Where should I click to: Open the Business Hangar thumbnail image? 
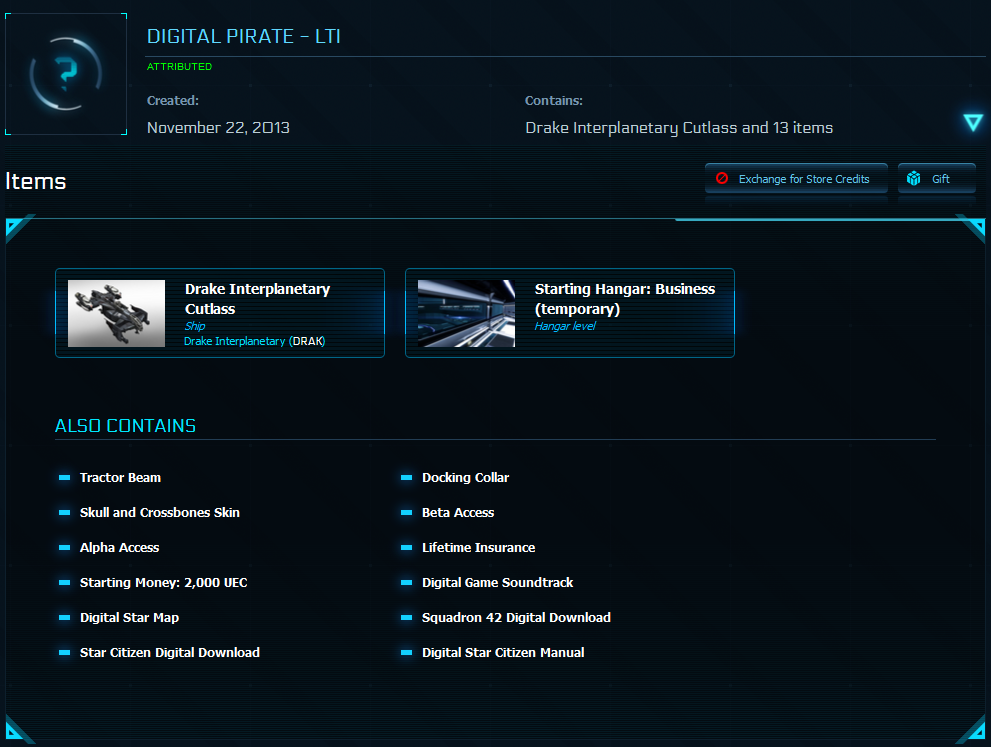[466, 313]
